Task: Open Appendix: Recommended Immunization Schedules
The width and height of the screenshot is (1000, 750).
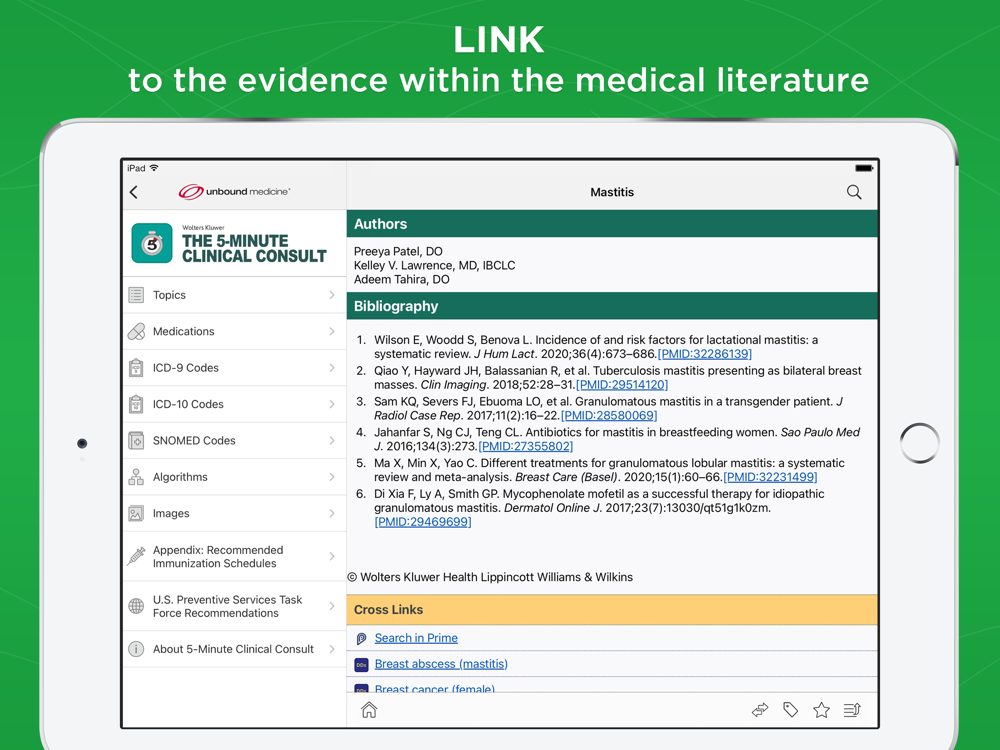Action: click(x=234, y=556)
